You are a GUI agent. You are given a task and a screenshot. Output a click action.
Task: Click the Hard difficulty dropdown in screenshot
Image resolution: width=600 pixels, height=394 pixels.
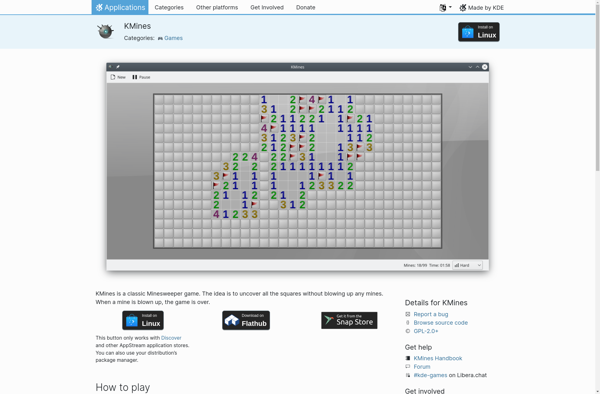click(467, 265)
